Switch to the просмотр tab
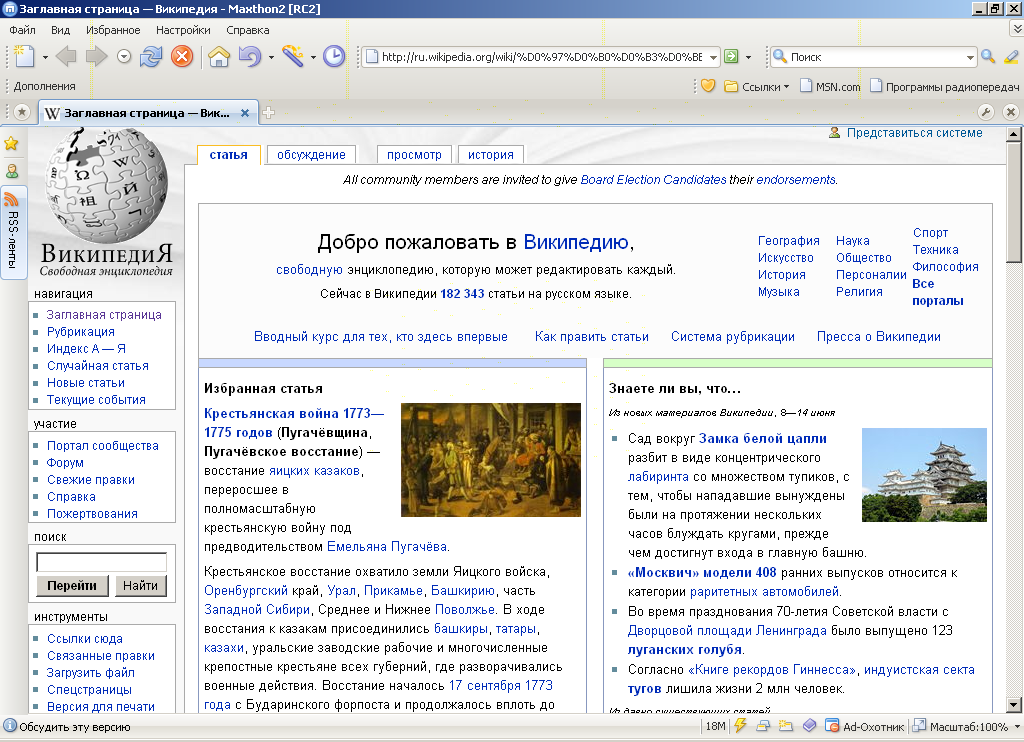The width and height of the screenshot is (1024, 742). tap(414, 155)
